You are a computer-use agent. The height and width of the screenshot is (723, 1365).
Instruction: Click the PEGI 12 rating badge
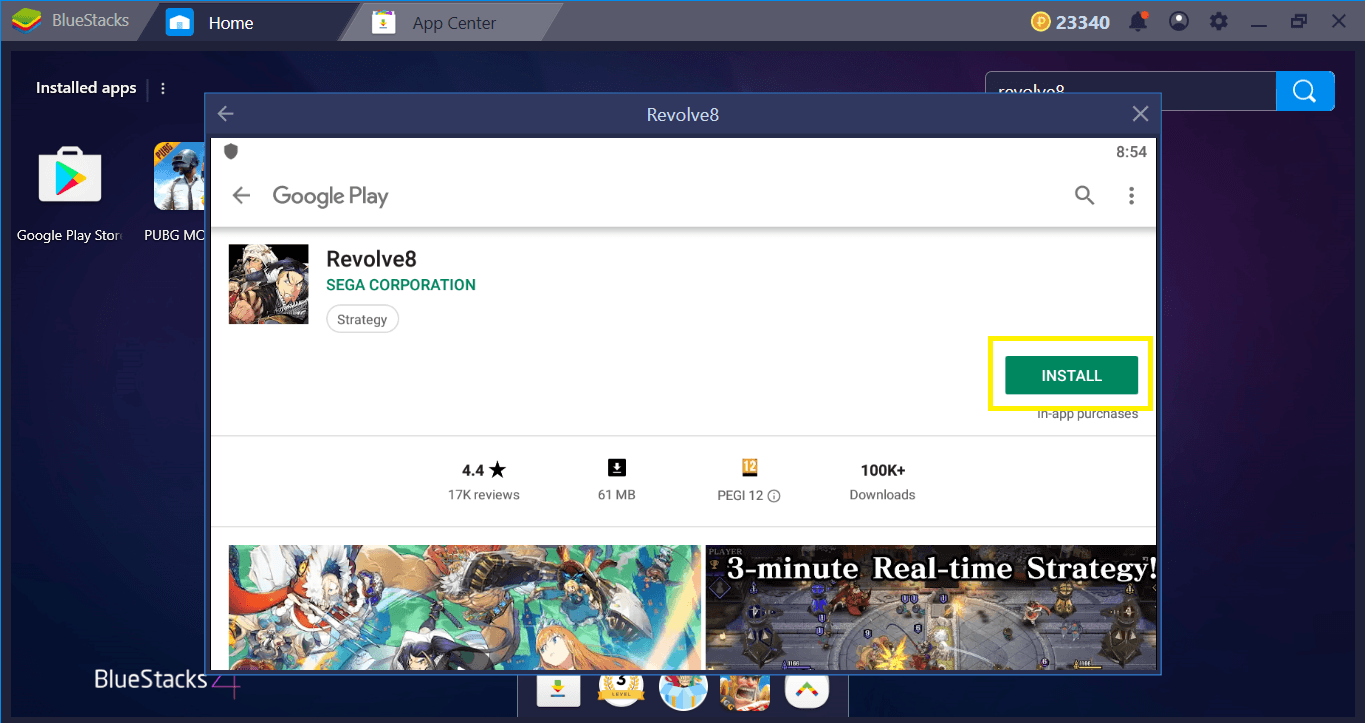[750, 468]
